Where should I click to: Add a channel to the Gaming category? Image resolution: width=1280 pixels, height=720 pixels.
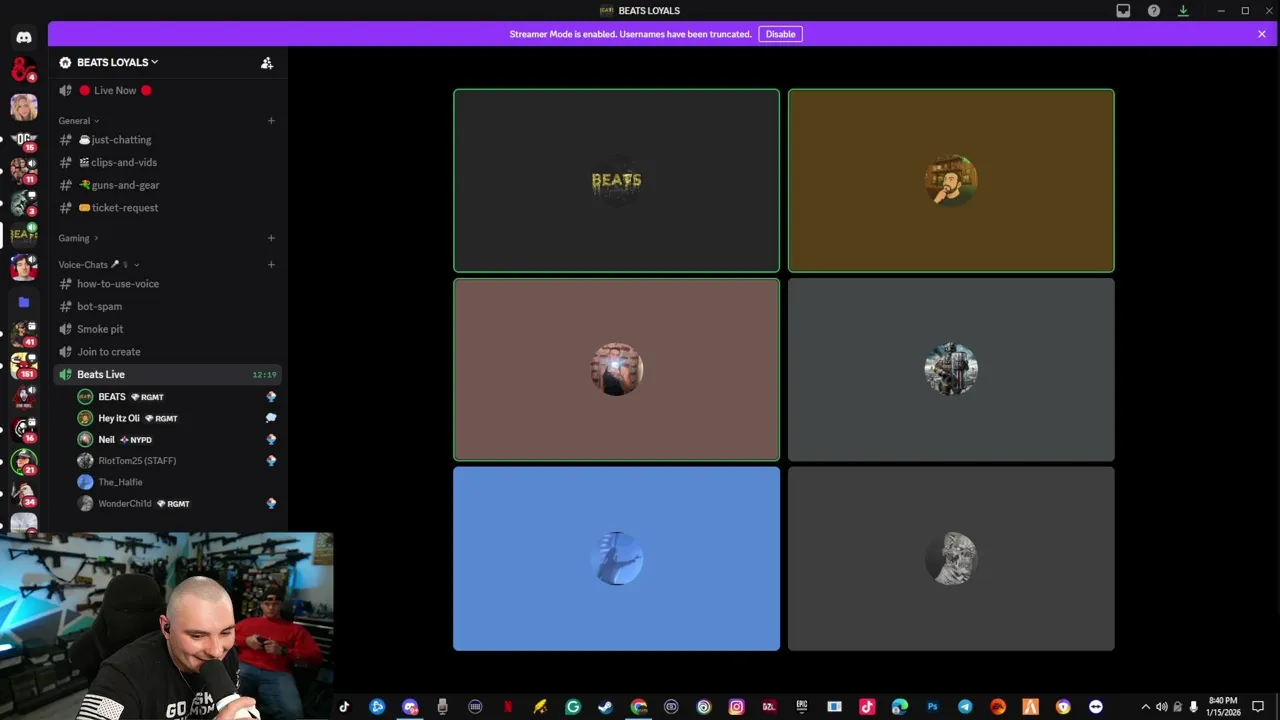pos(271,238)
